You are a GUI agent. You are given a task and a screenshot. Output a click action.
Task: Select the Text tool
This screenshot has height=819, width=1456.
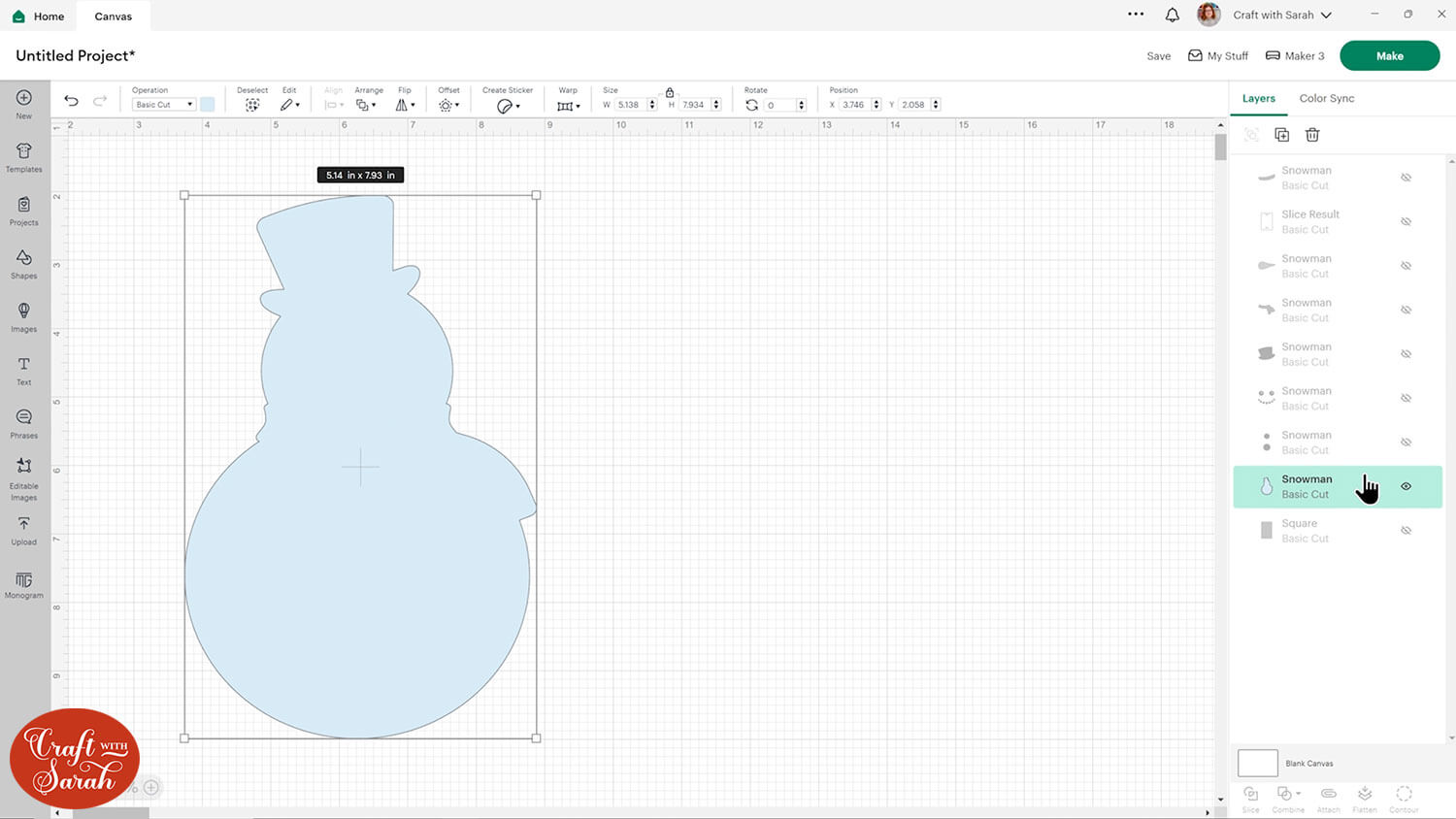coord(24,370)
